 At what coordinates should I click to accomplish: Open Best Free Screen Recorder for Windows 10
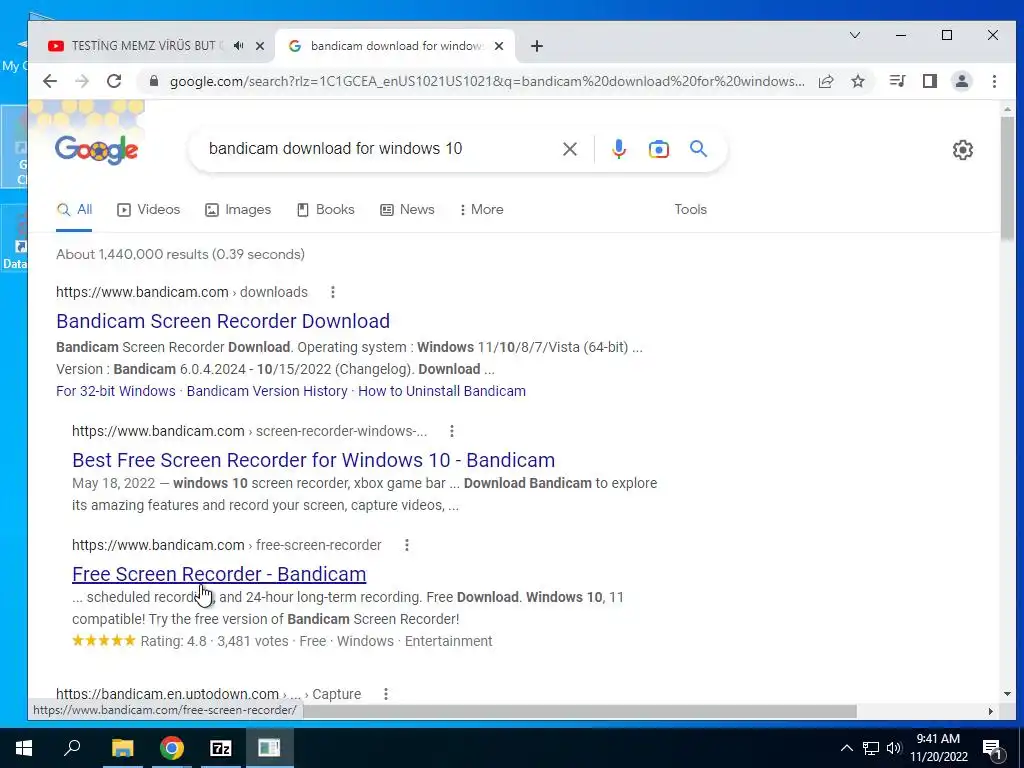313,460
